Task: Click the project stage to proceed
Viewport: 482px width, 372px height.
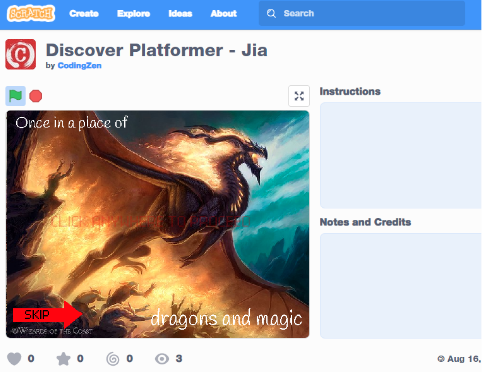Action: pyautogui.click(x=158, y=224)
